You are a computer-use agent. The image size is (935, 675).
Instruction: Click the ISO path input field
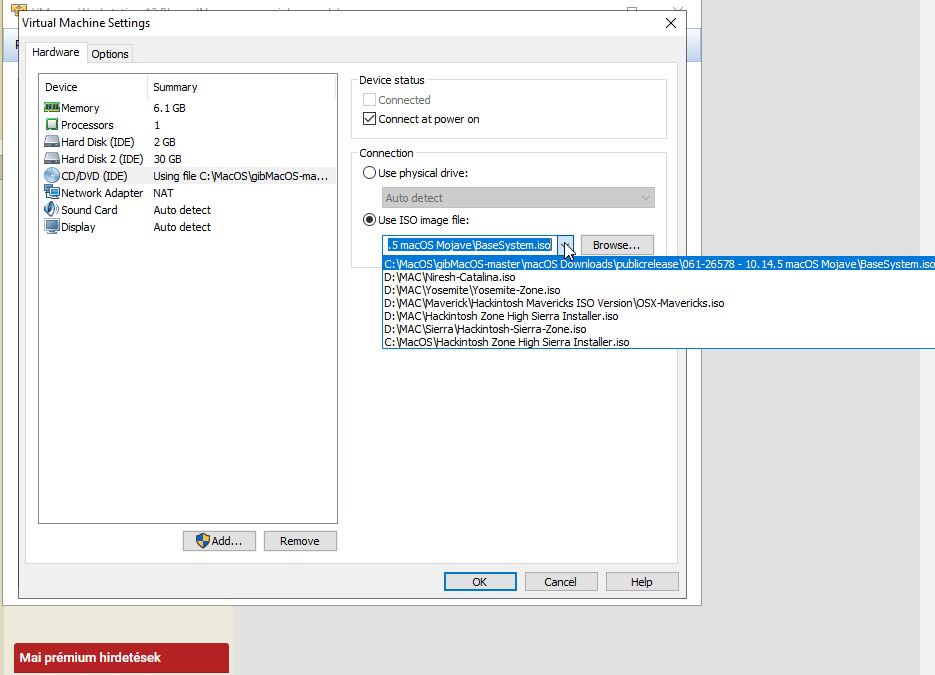coord(470,245)
